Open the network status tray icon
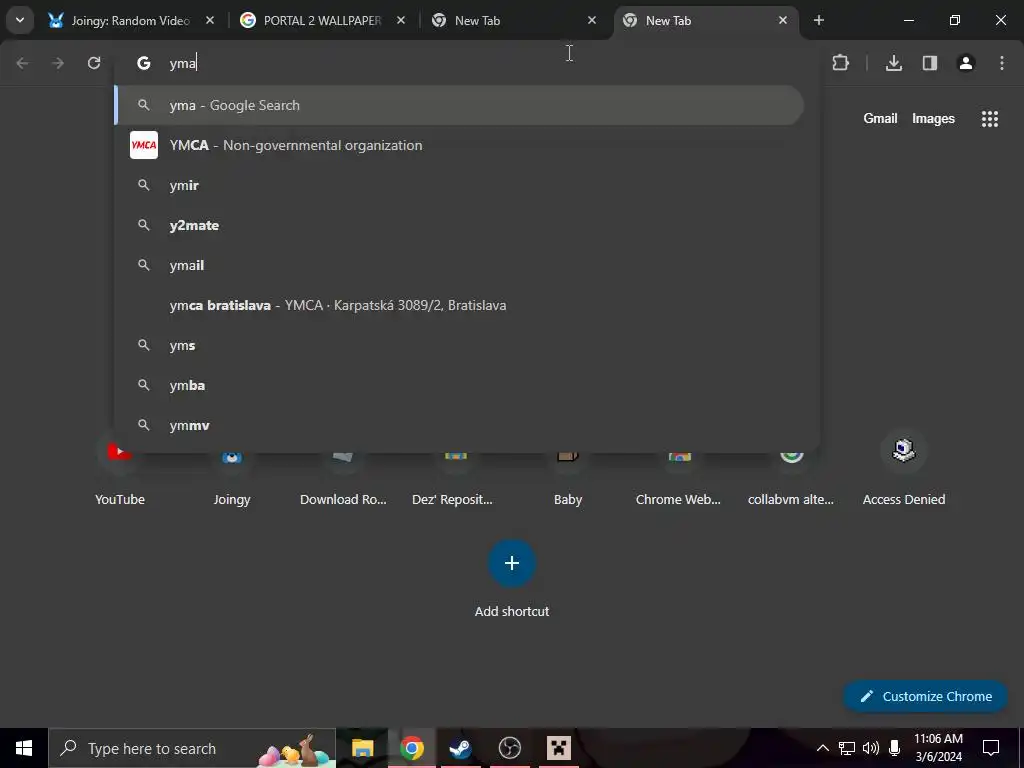The height and width of the screenshot is (768, 1024). click(x=847, y=748)
